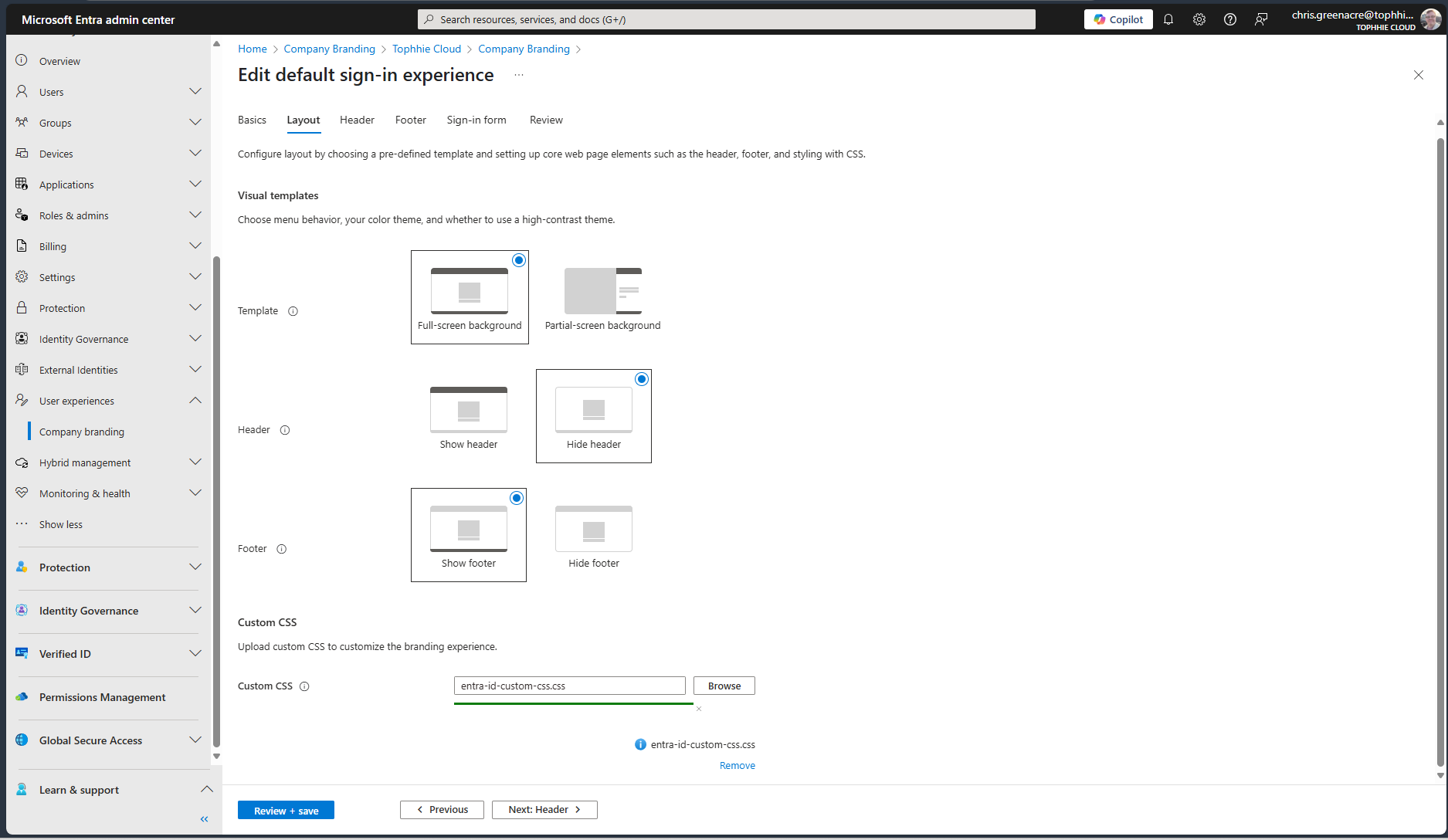Click the External Identities icon

point(22,369)
